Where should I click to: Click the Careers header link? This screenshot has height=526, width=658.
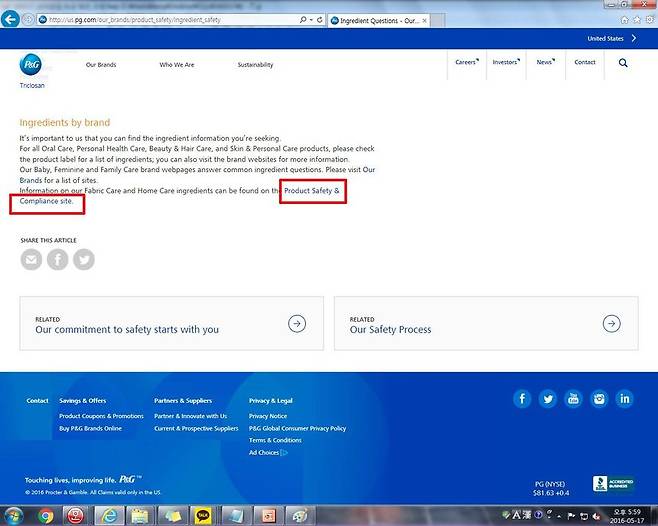[467, 63]
